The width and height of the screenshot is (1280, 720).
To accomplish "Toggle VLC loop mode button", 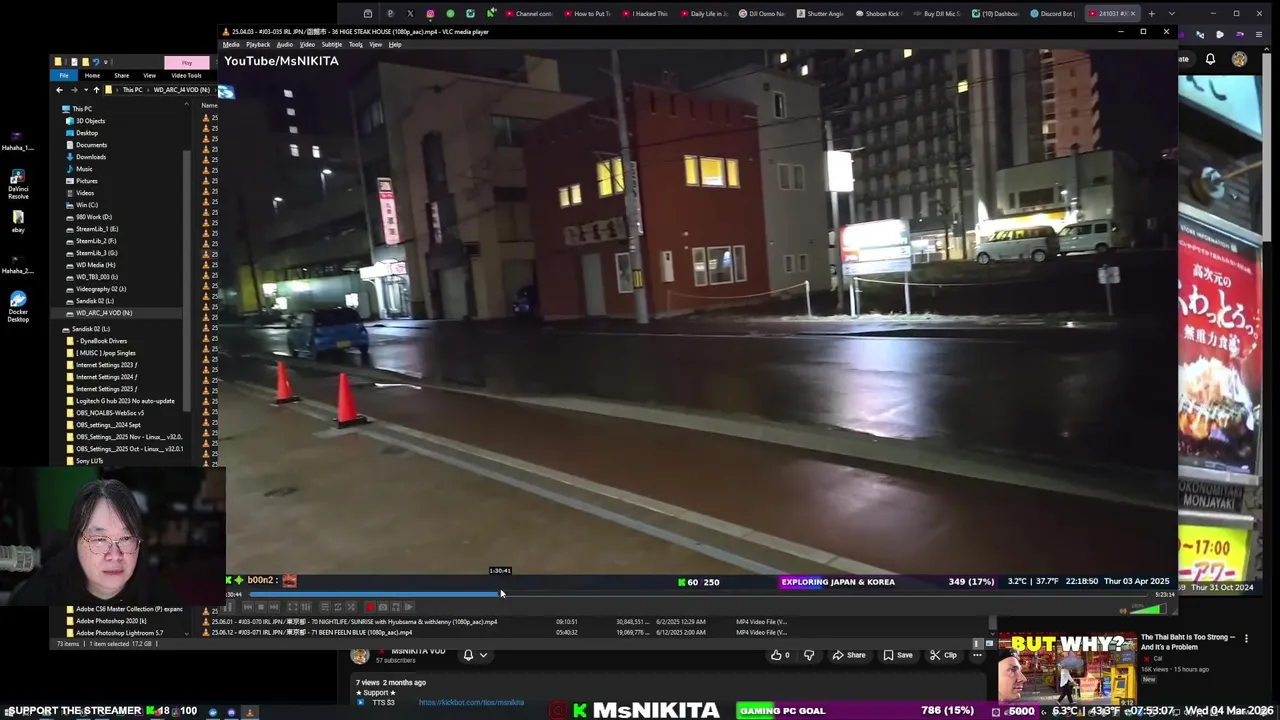I will pos(338,607).
